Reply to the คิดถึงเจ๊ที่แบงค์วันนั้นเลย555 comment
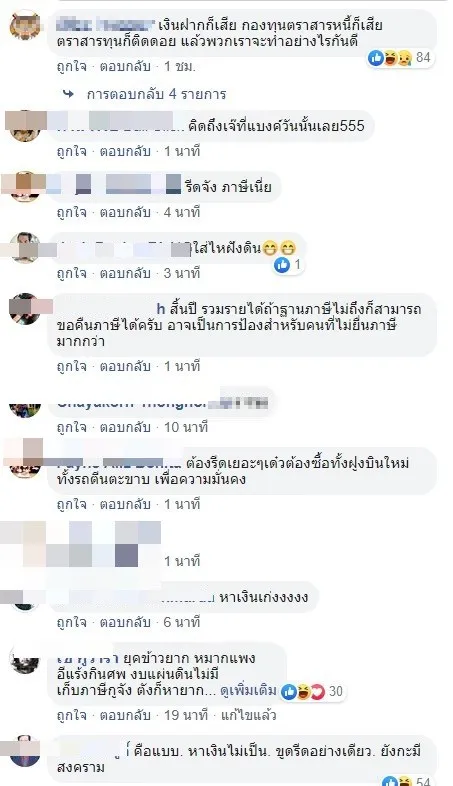 125,151
